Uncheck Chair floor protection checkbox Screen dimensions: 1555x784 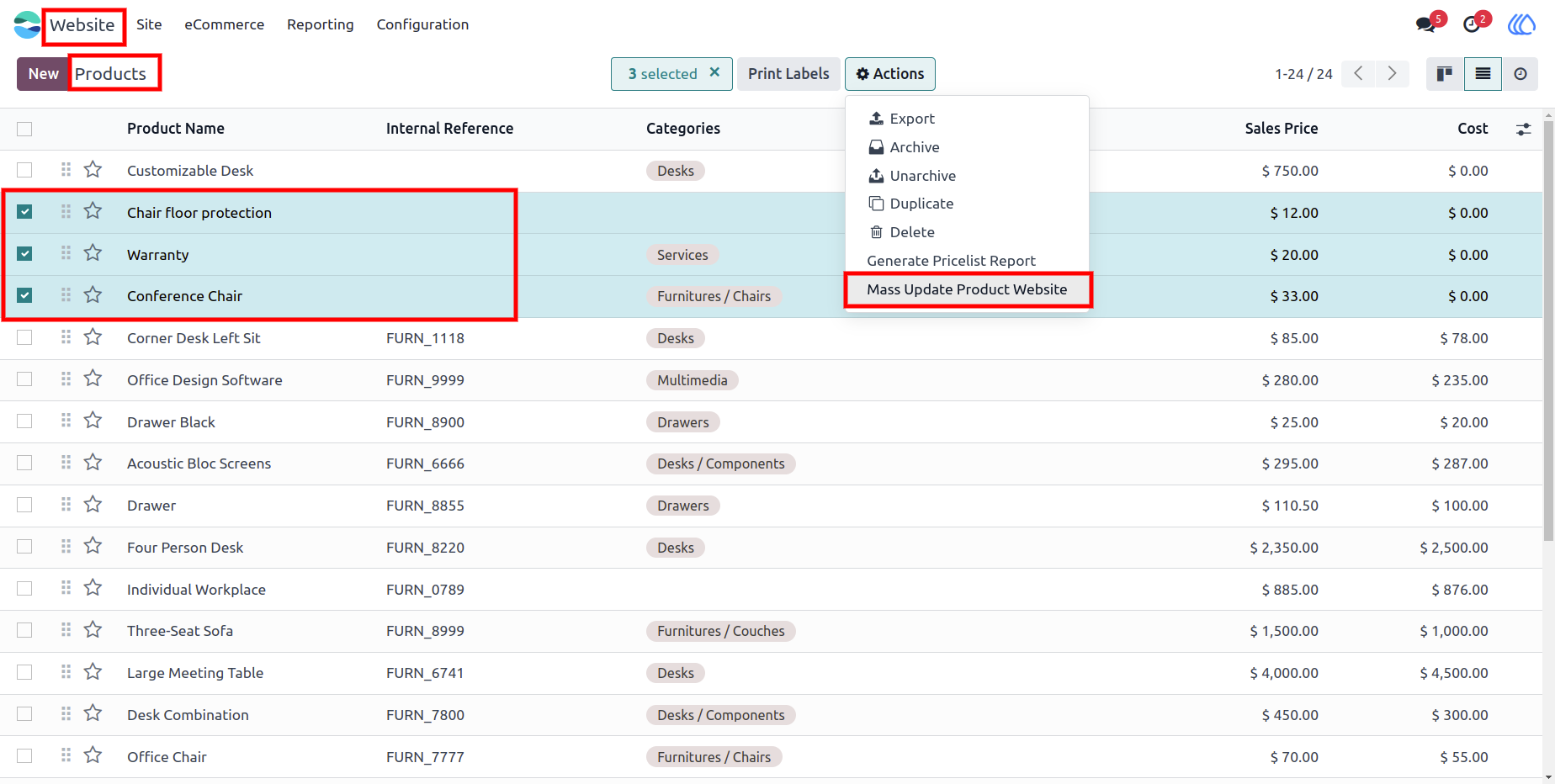pyautogui.click(x=24, y=212)
